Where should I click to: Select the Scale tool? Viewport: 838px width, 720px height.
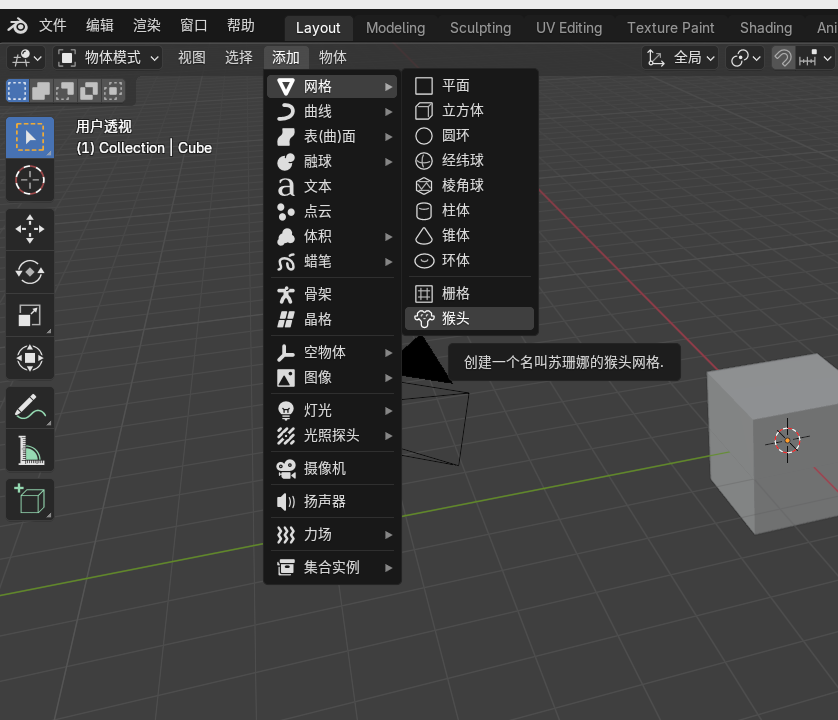(30, 315)
